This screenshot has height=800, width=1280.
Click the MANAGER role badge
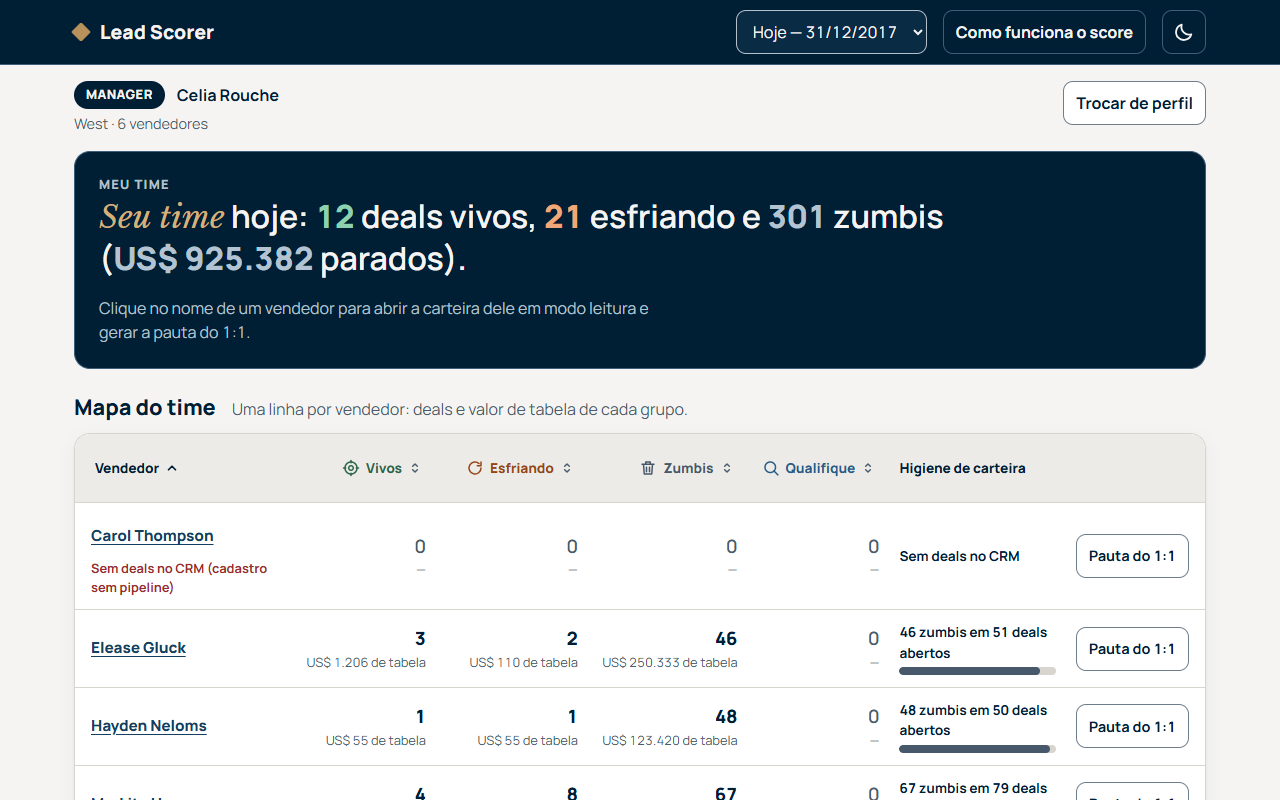coord(119,95)
